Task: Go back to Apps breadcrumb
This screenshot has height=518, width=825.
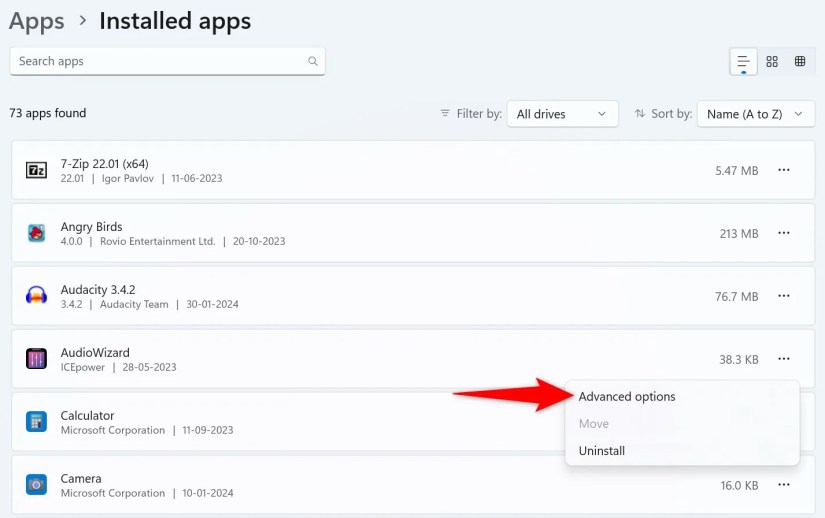Action: (37, 20)
